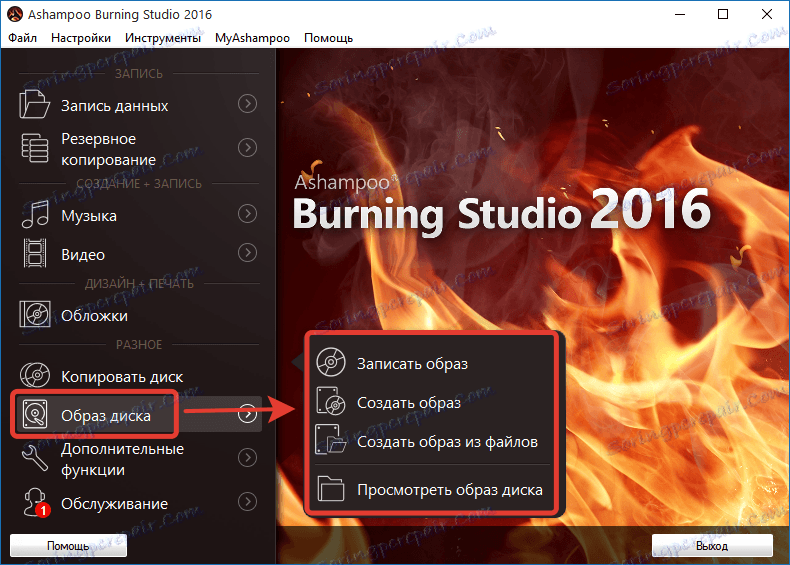The image size is (790, 565).
Task: Open Обслуживание label
Action: tap(114, 504)
